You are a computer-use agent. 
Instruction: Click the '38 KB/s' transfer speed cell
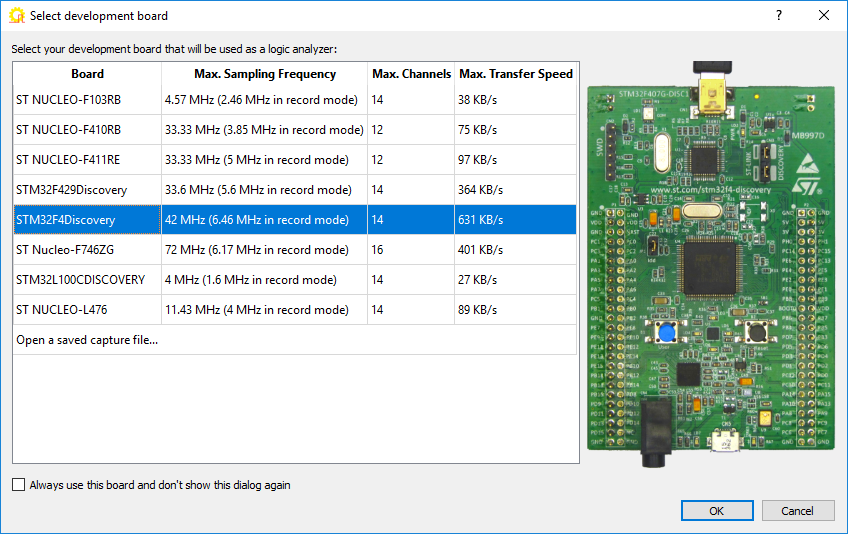[516, 100]
